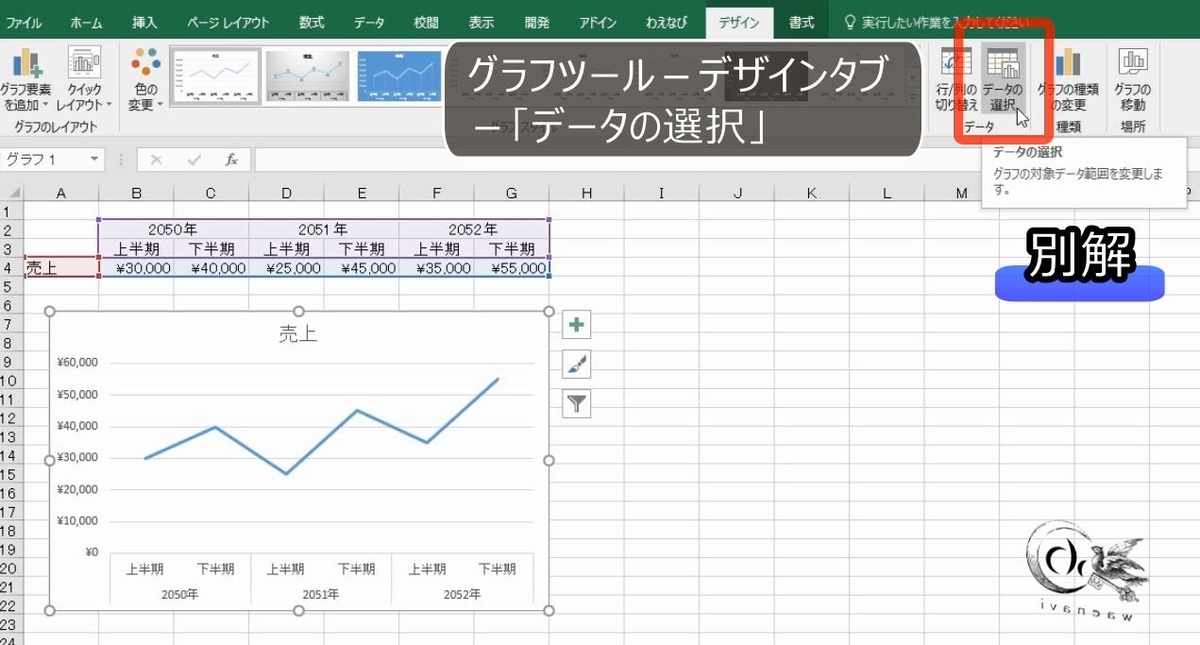Viewport: 1200px width, 645px height.
Task: Click the select-all corner of the sheet
Action: pos(11,192)
